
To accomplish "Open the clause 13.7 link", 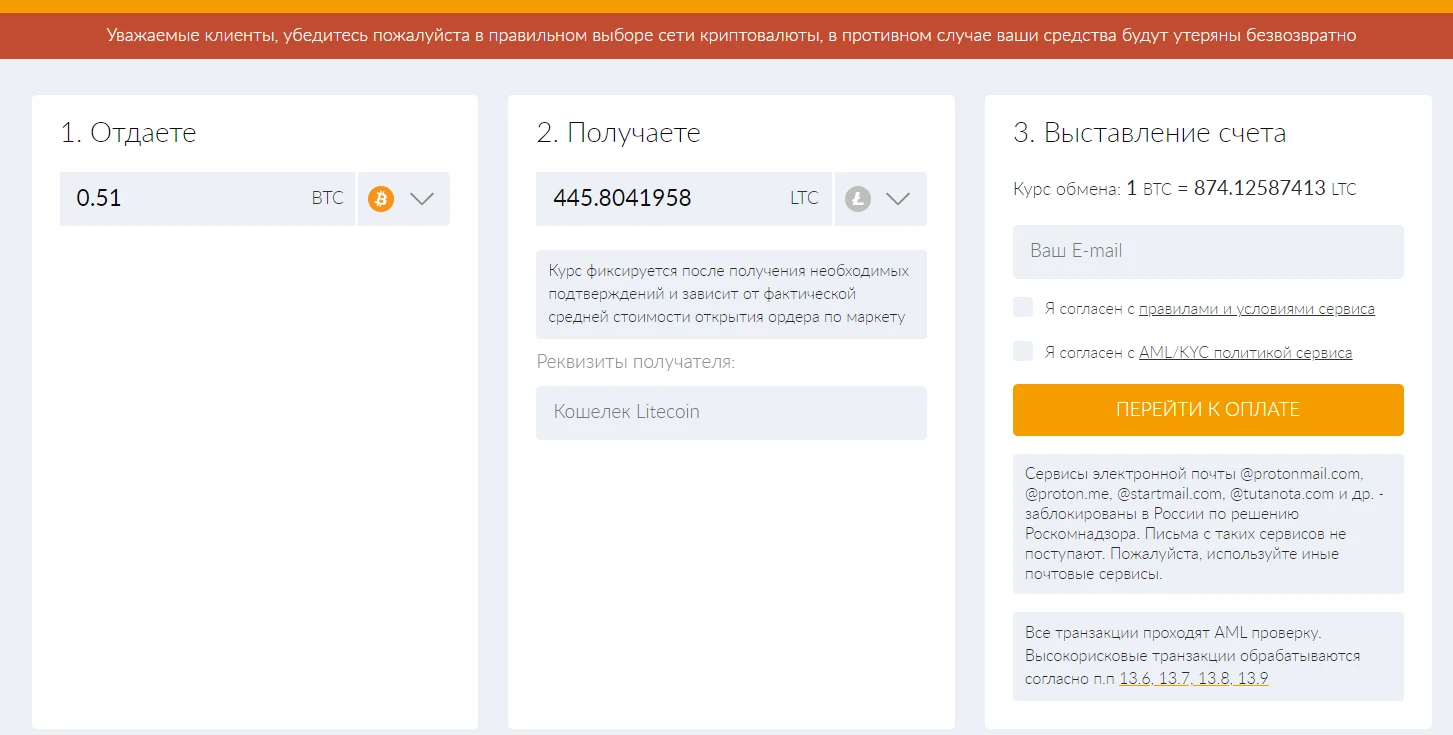I will pos(1175,679).
